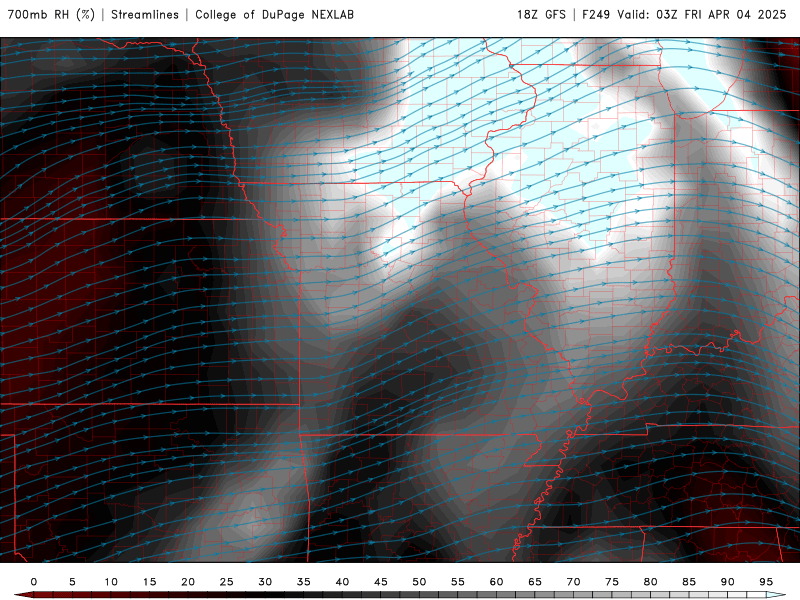This screenshot has width=800, height=600.
Task: Select the "18Z GFS" model run label
Action: click(541, 14)
